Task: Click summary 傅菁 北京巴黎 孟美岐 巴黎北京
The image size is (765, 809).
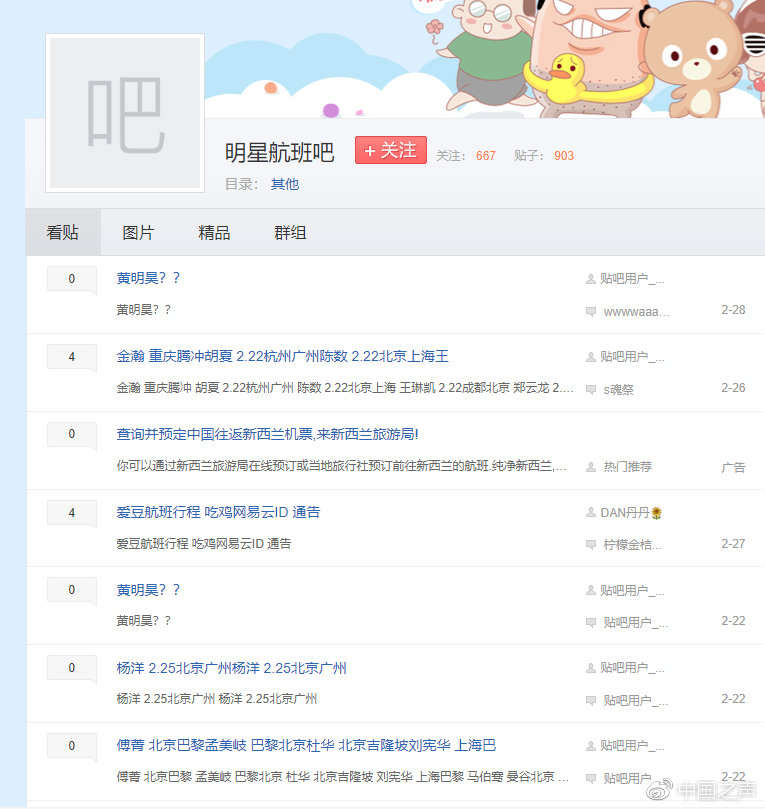Action: tap(343, 776)
